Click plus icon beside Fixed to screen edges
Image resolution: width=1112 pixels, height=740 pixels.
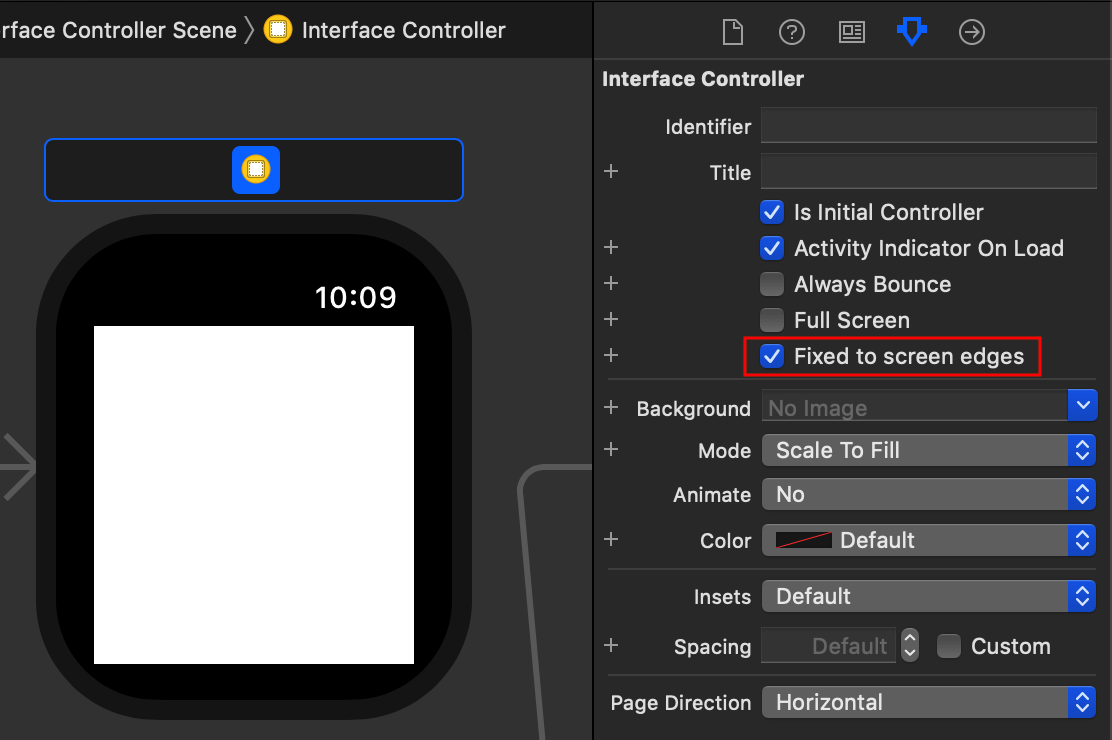pos(611,355)
